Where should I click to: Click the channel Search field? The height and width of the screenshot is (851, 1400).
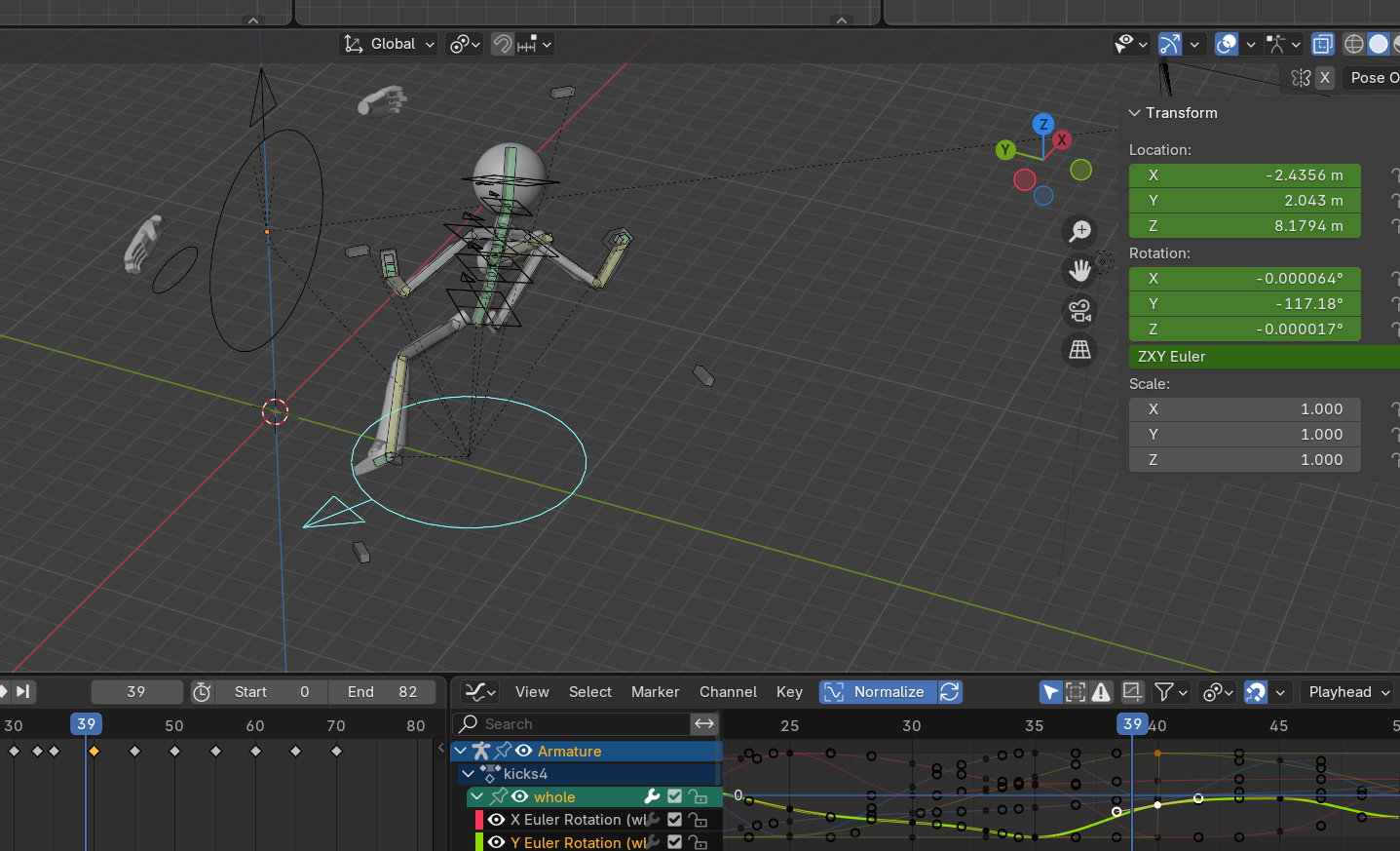point(572,723)
